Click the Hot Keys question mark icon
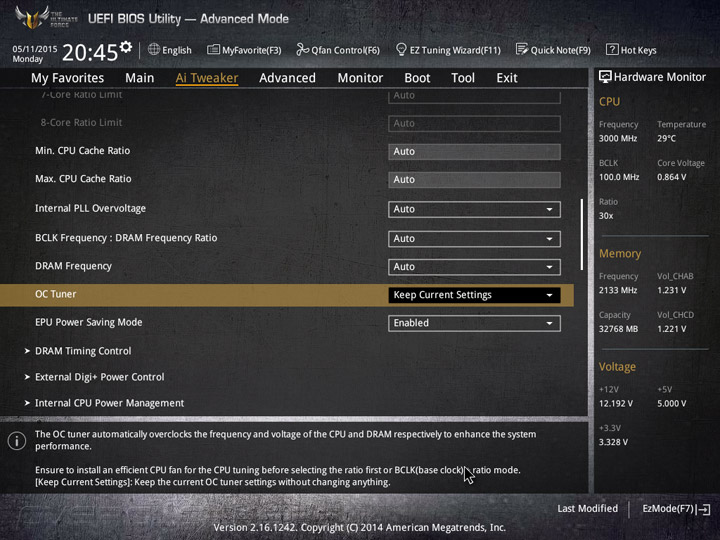720x540 pixels. pyautogui.click(x=612, y=50)
